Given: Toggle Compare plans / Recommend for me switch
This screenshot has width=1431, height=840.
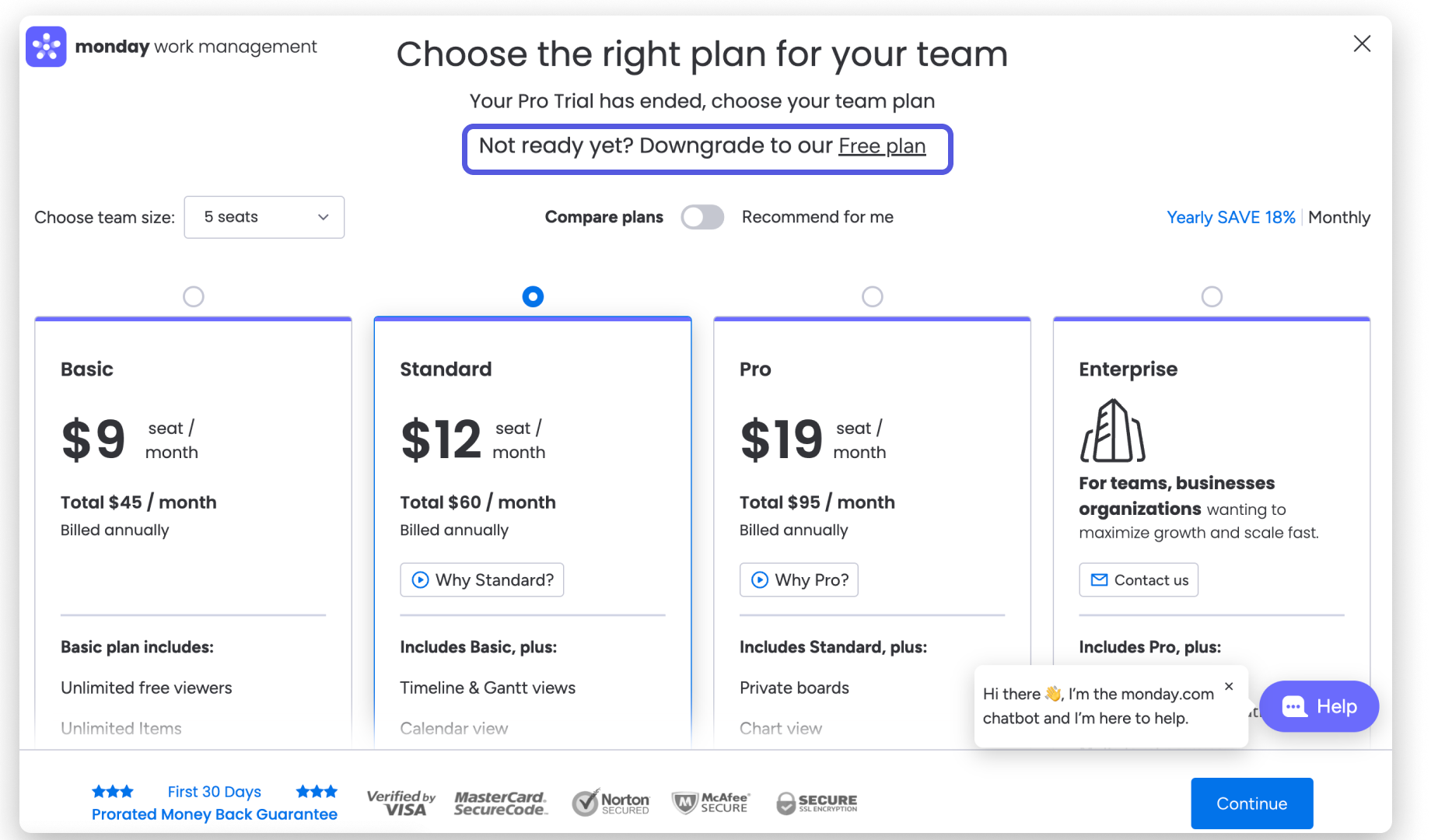Looking at the screenshot, I should (702, 217).
